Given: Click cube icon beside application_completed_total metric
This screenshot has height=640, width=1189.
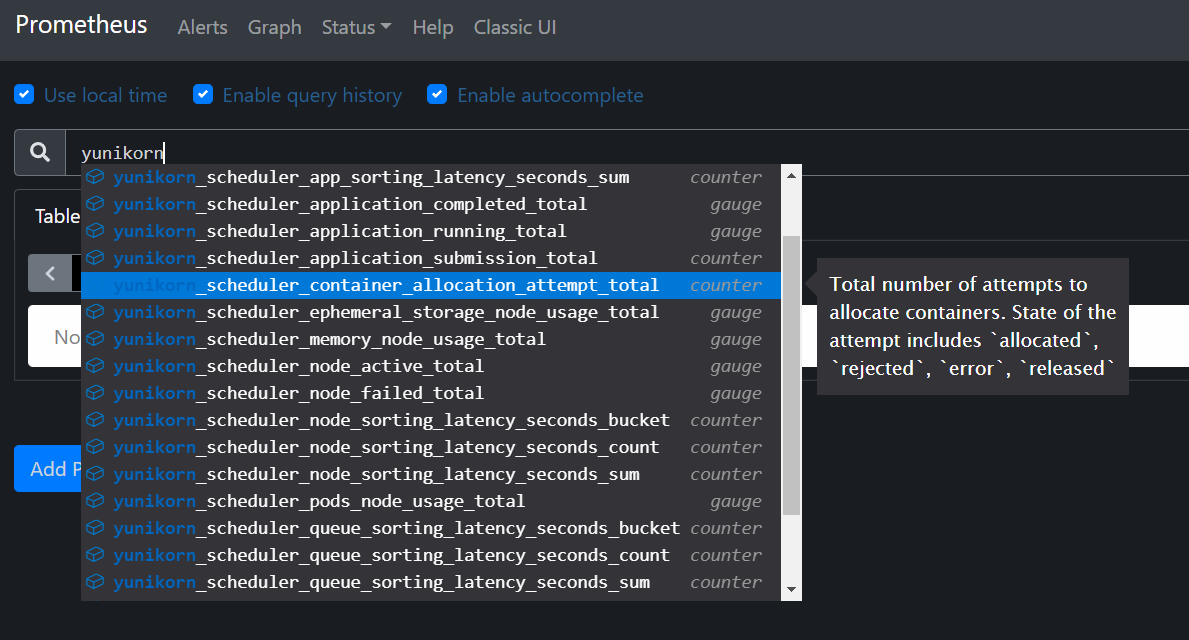Looking at the screenshot, I should pyautogui.click(x=95, y=204).
